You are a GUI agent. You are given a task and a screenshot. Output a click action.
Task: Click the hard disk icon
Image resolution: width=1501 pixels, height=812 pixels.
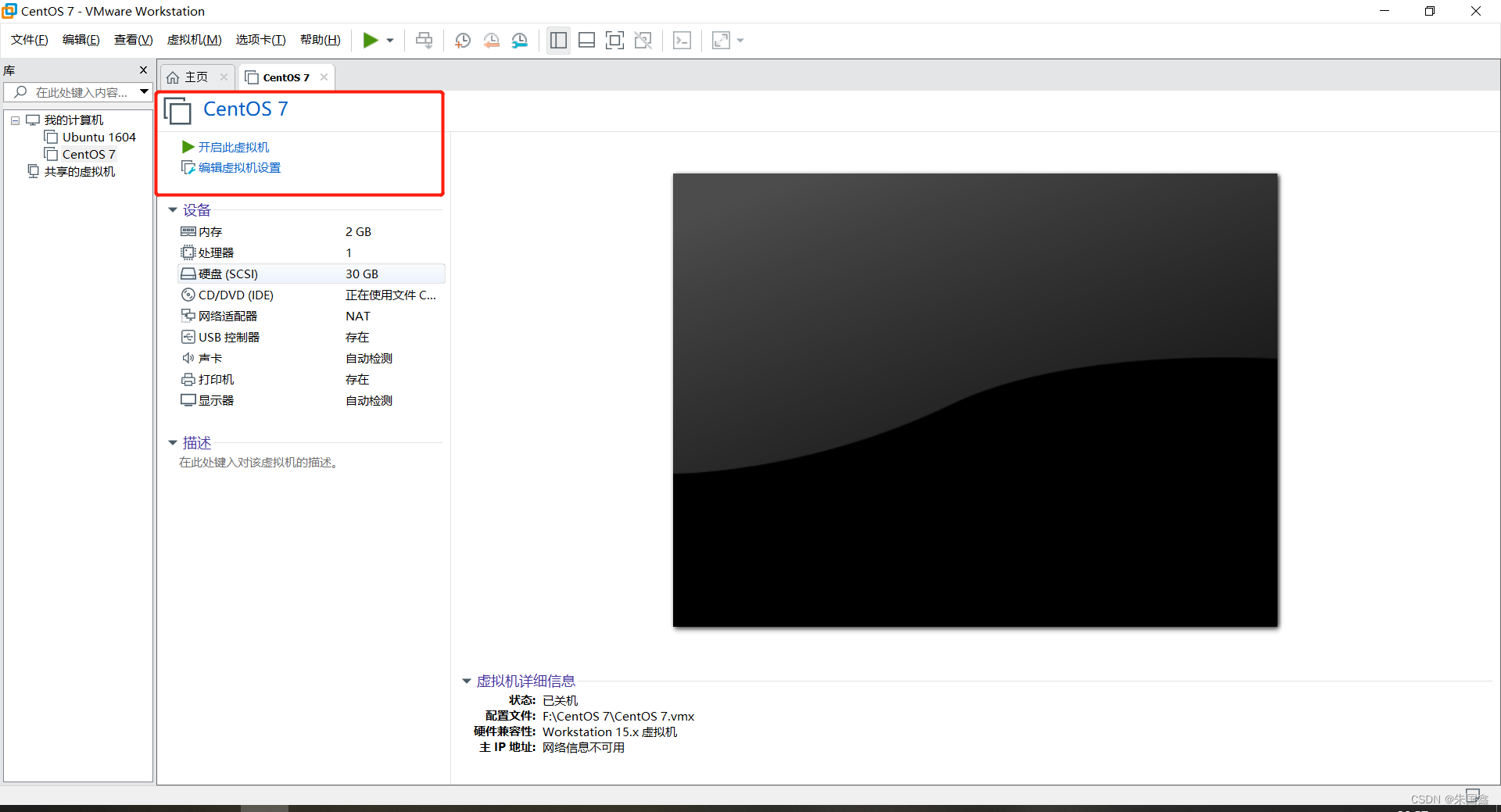pos(188,274)
